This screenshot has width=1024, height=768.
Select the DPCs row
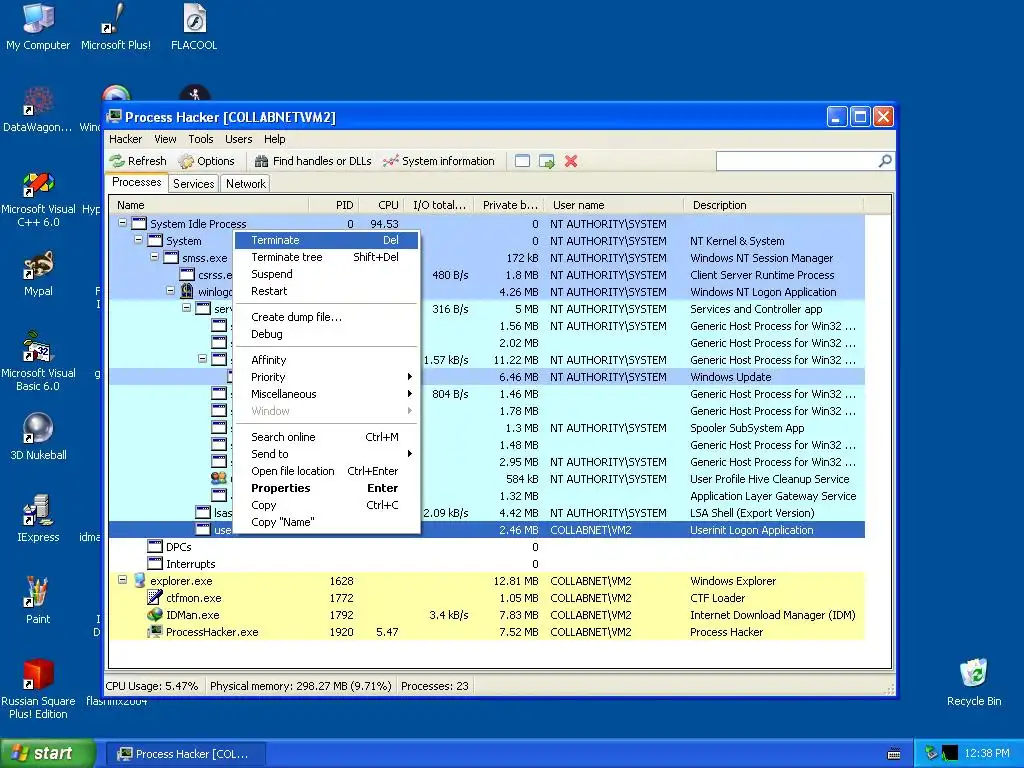(x=487, y=547)
